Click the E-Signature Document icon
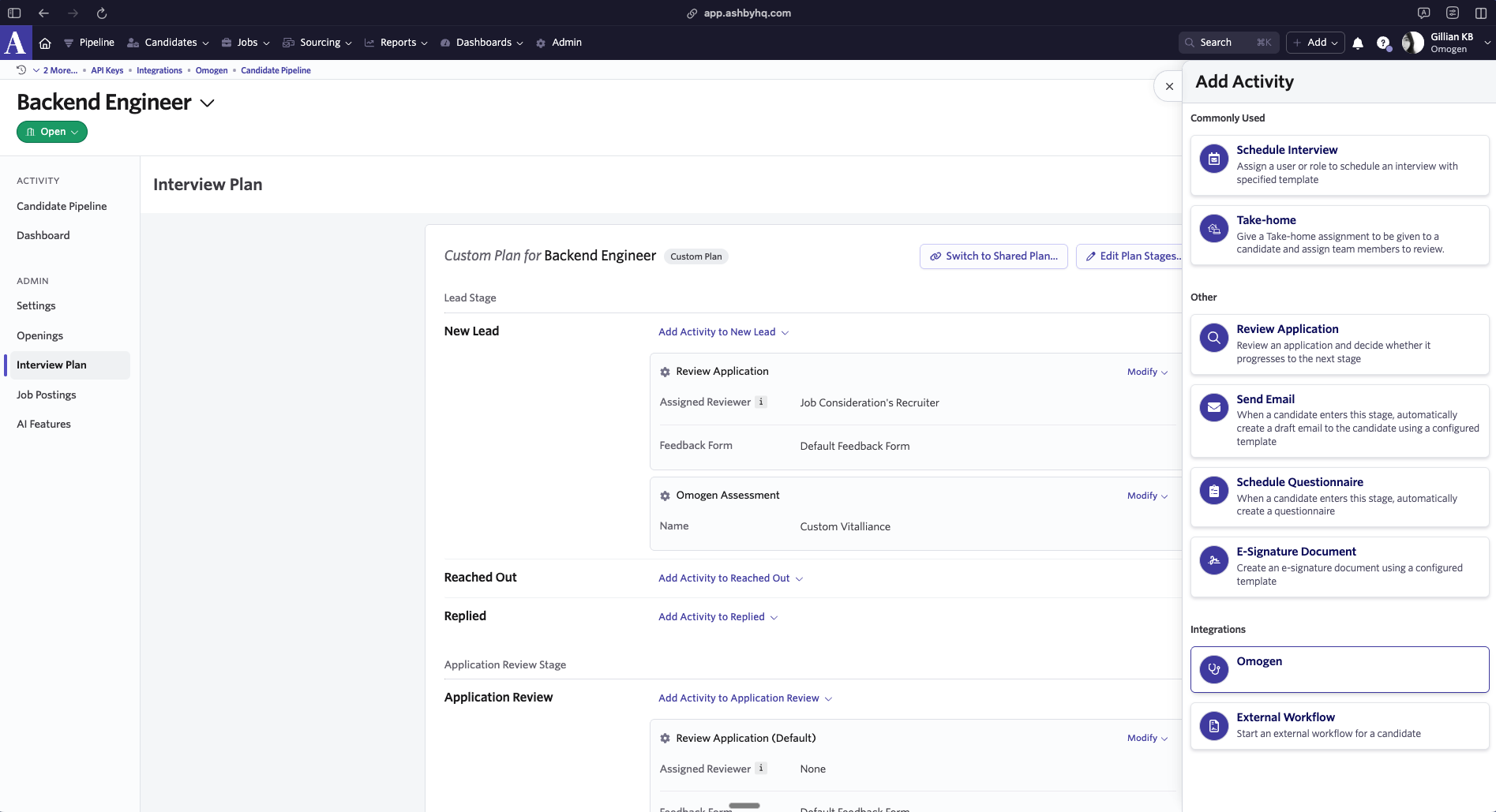The height and width of the screenshot is (812, 1496). 1214,560
